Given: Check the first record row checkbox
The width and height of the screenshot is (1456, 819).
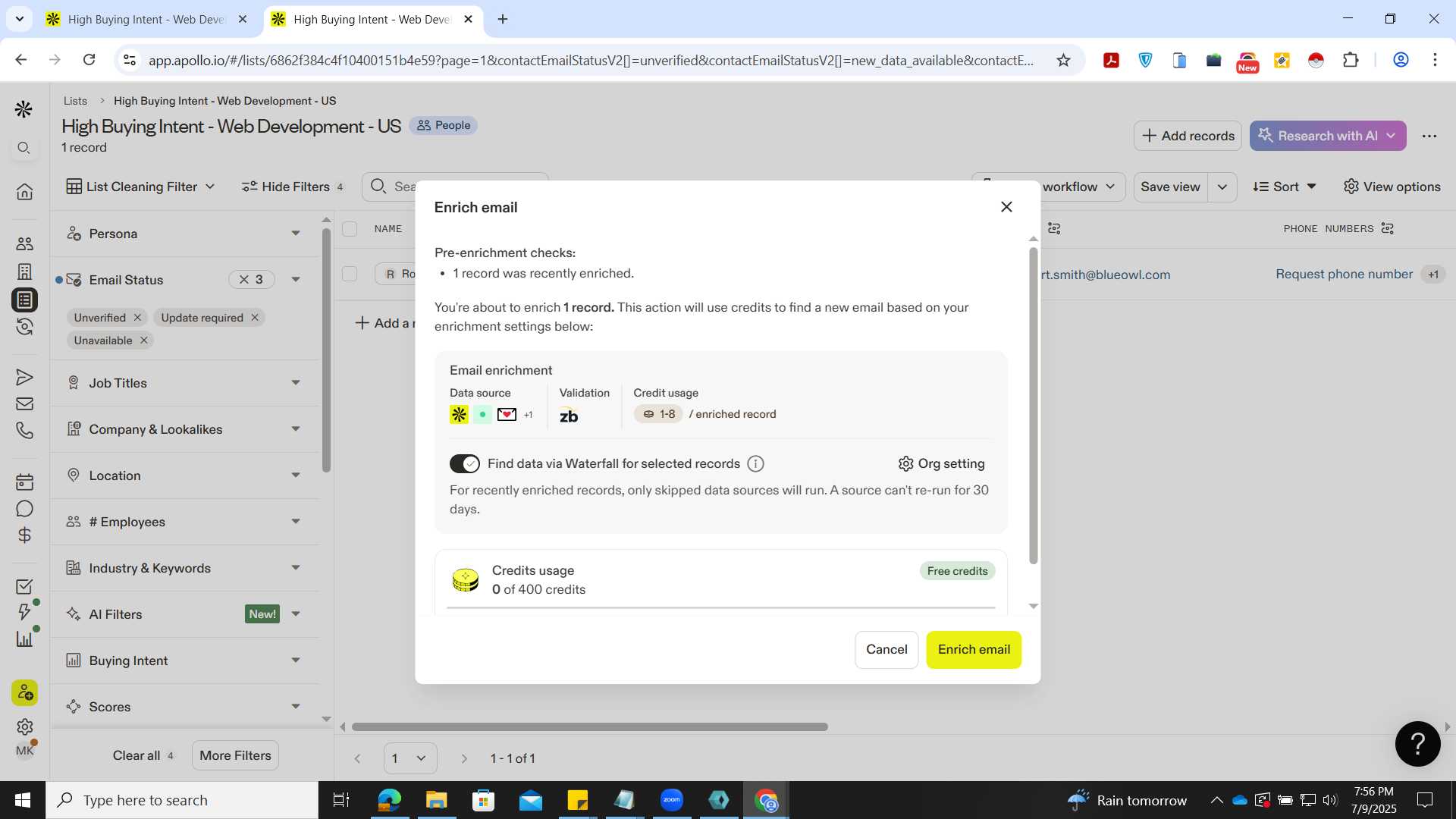Looking at the screenshot, I should (x=350, y=274).
